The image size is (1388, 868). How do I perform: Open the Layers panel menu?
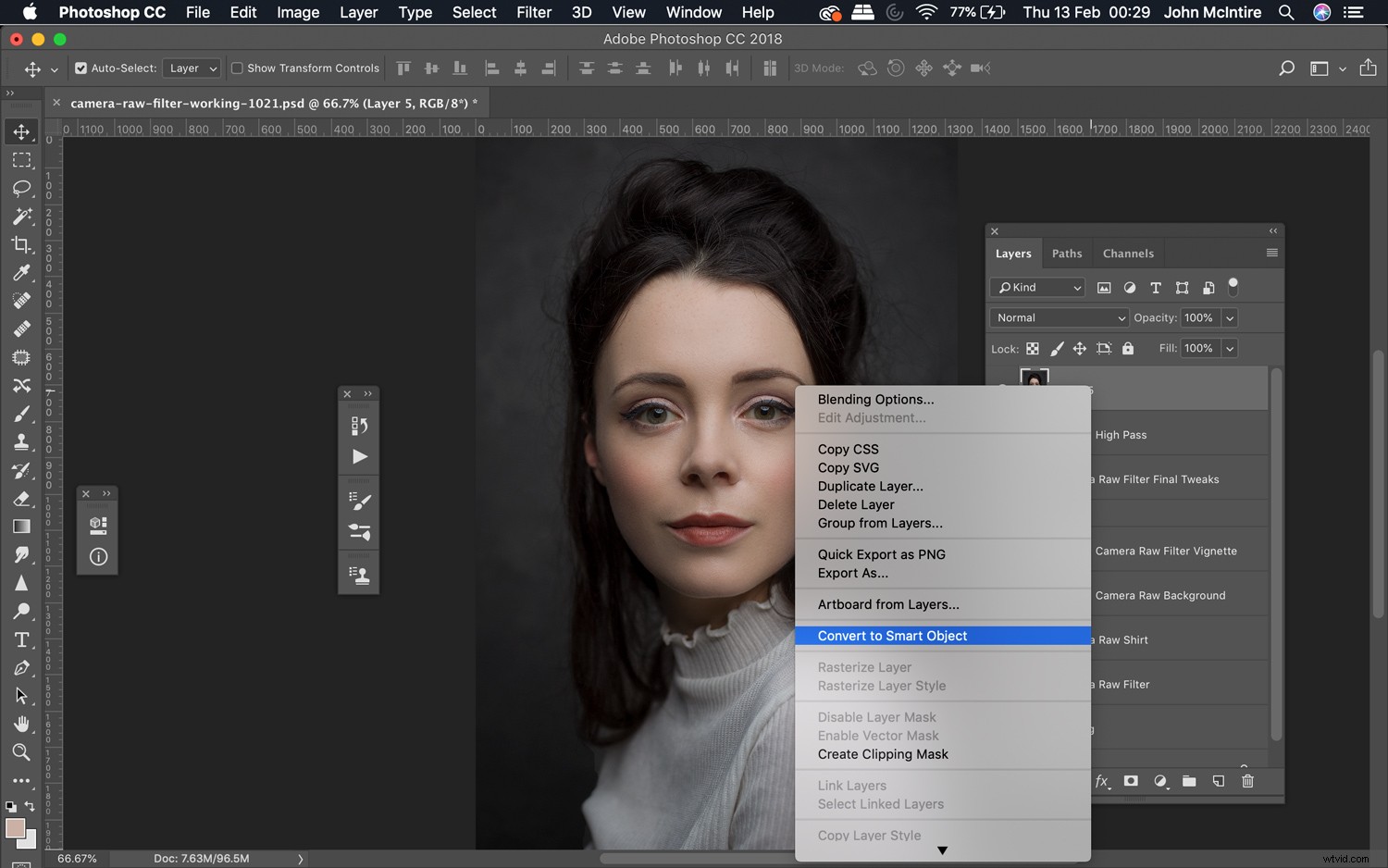[1272, 253]
